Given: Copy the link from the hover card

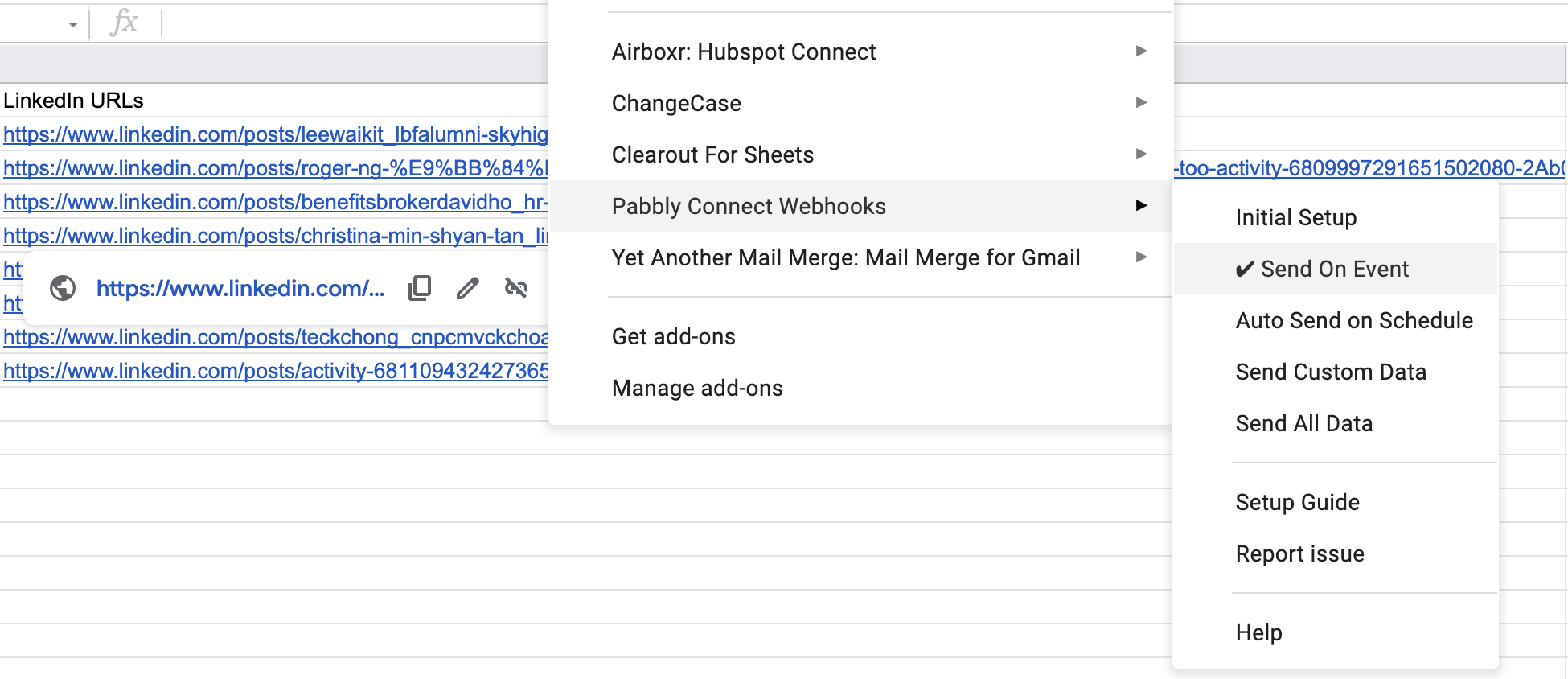Looking at the screenshot, I should pos(420,288).
